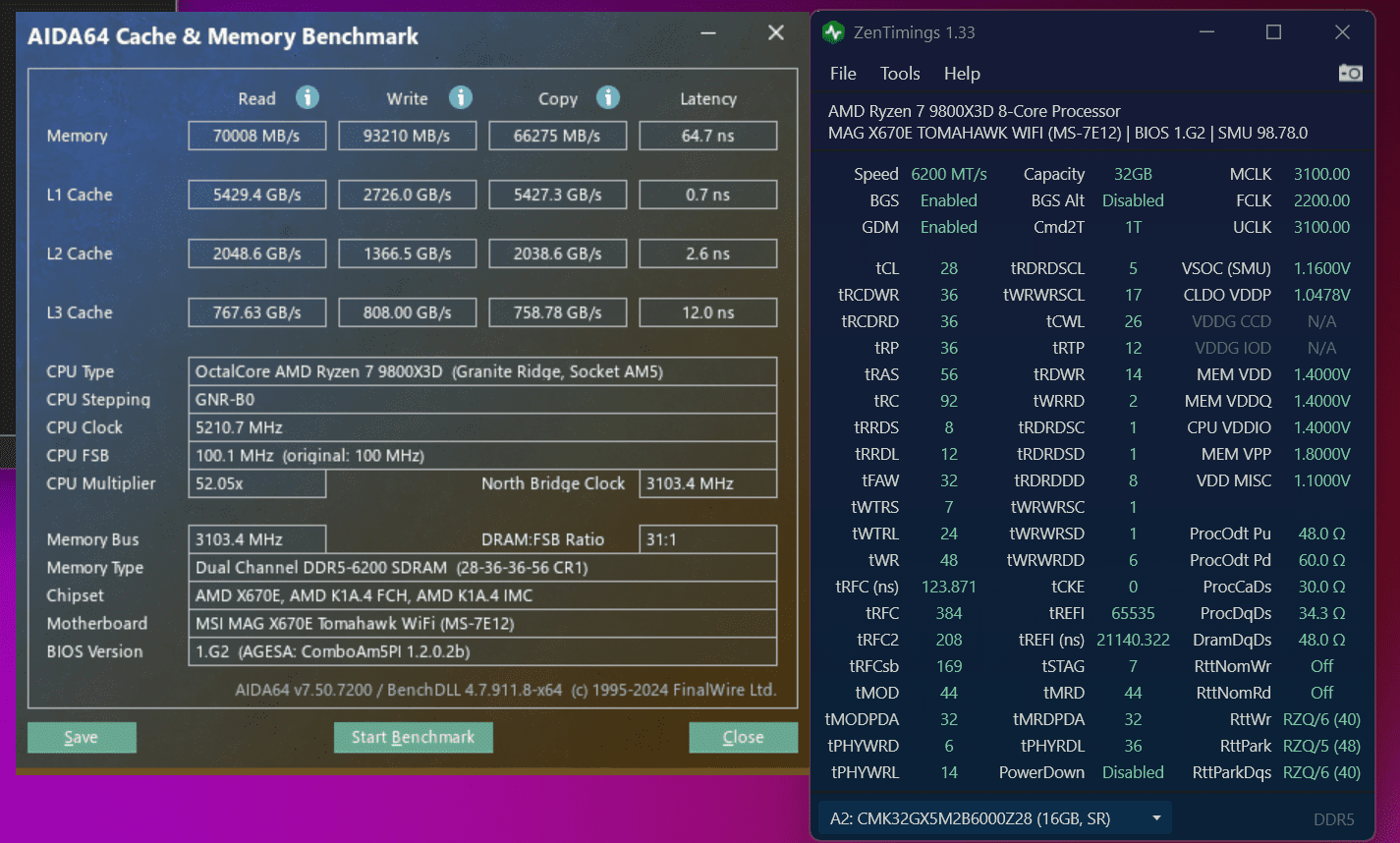Screen dimensions: 1400x843
Task: Click the AIDA64 version footer text
Action: click(x=506, y=690)
